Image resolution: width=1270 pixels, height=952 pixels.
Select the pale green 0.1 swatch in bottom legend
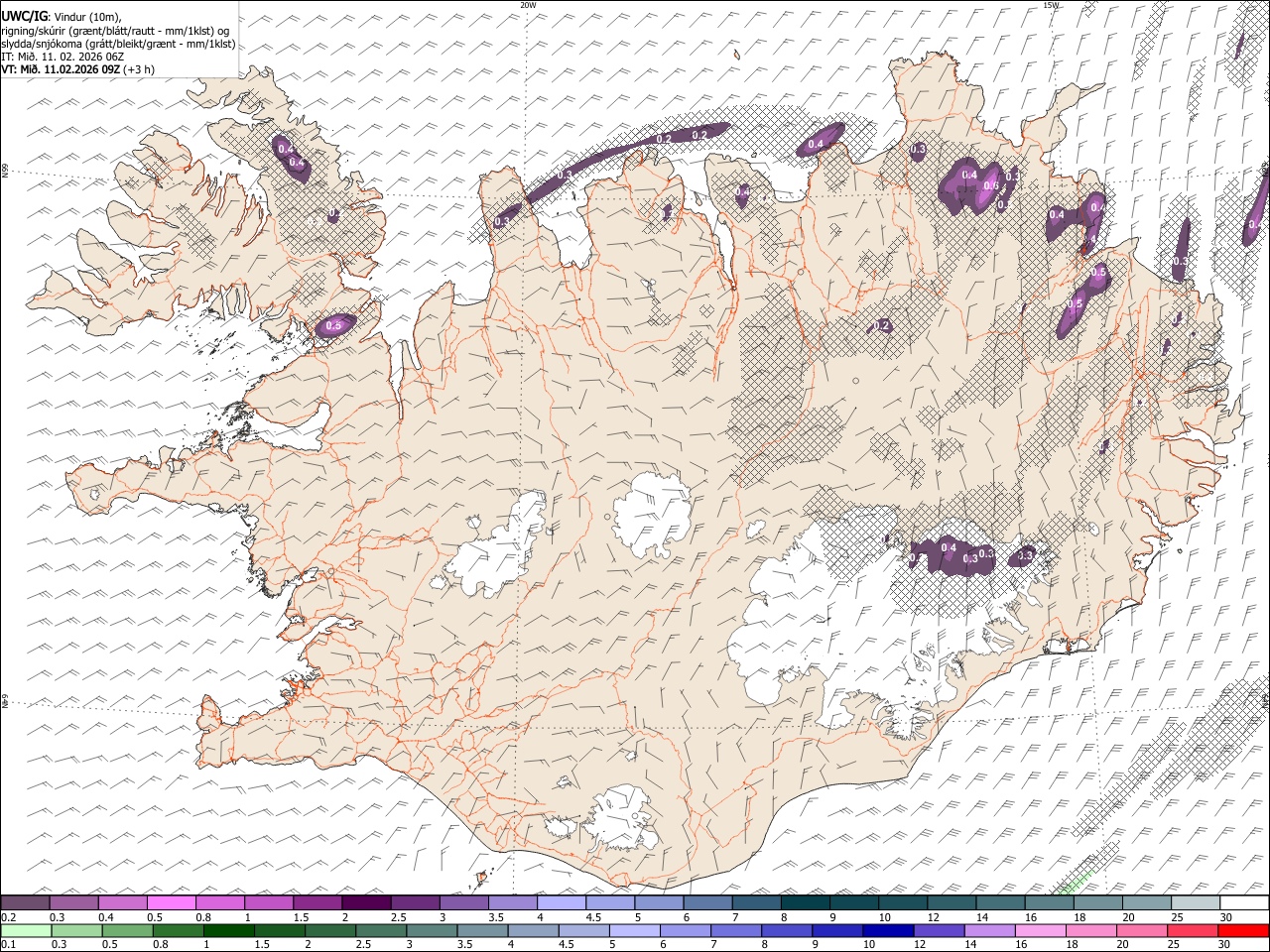[x=25, y=930]
